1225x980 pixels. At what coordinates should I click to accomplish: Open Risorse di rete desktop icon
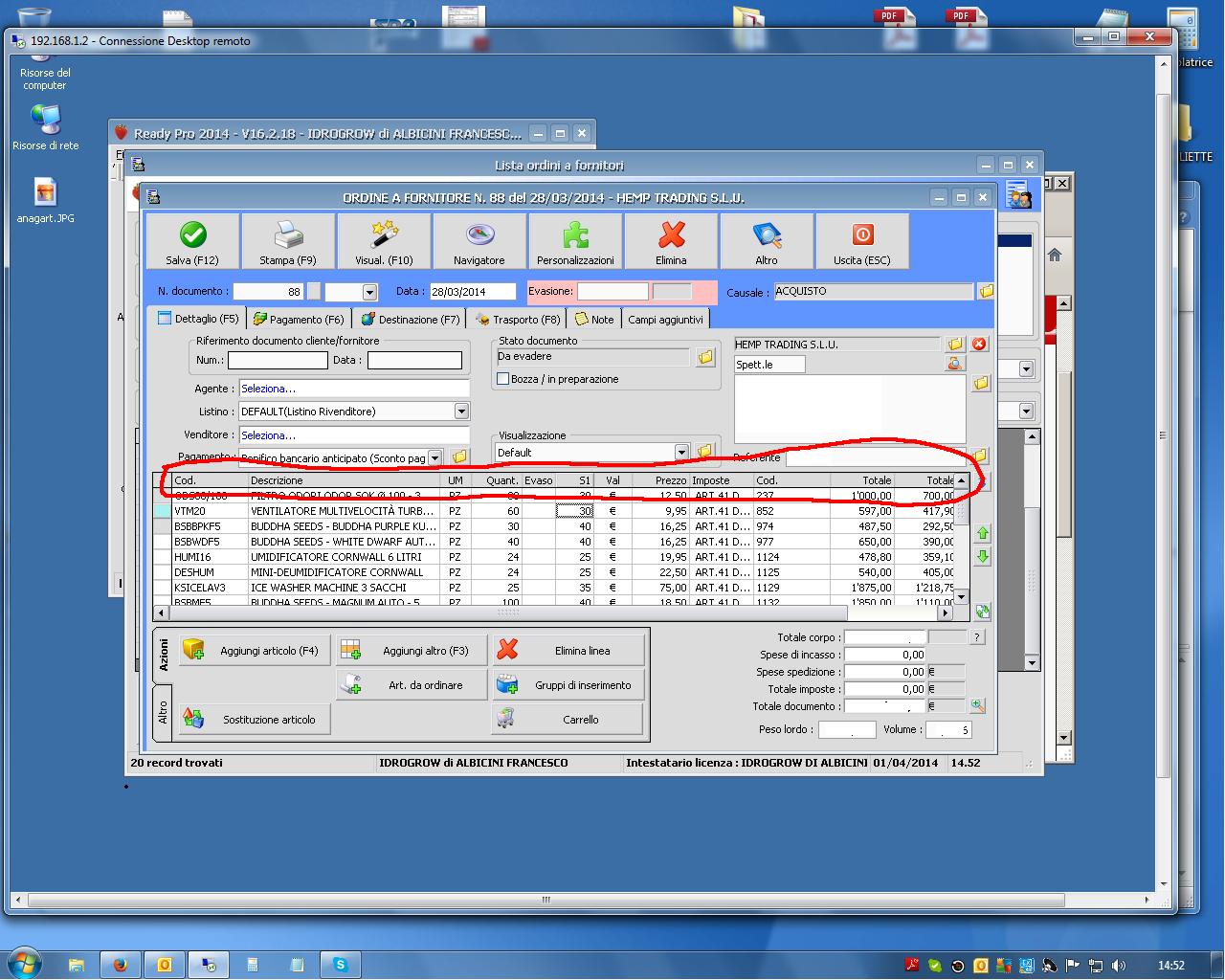[45, 127]
